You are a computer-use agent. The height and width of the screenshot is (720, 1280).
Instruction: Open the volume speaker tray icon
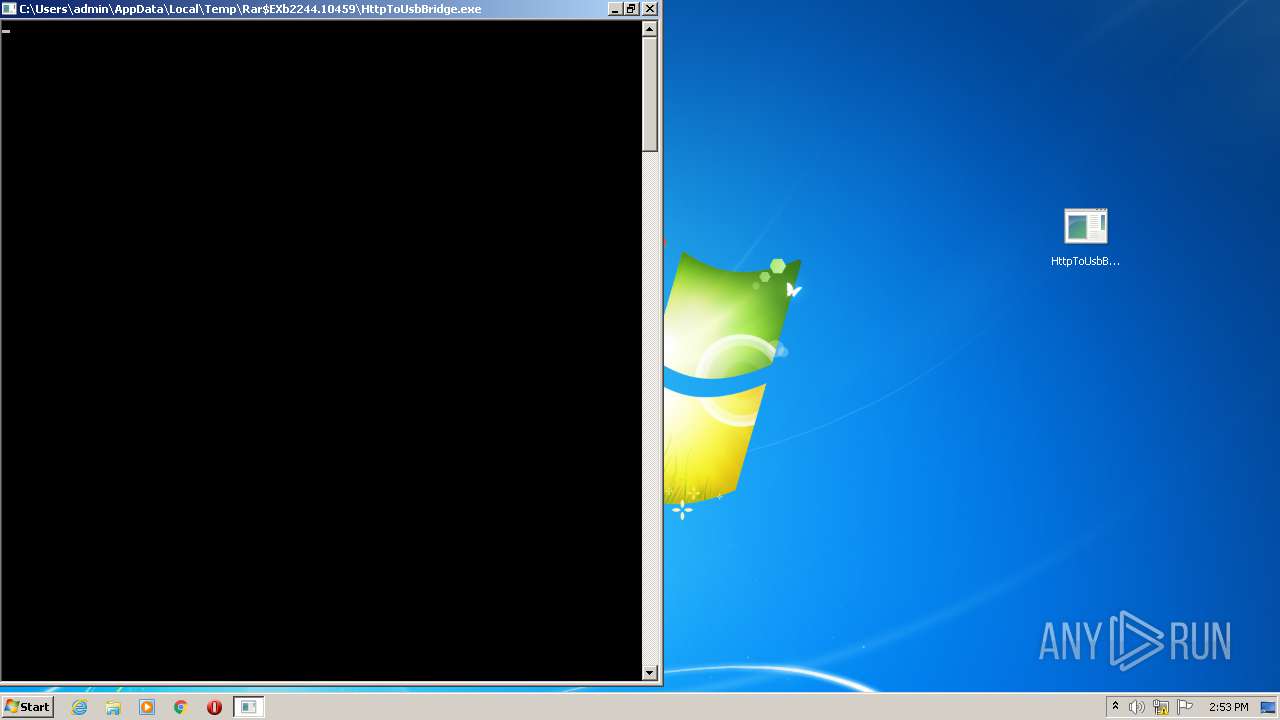point(1137,707)
